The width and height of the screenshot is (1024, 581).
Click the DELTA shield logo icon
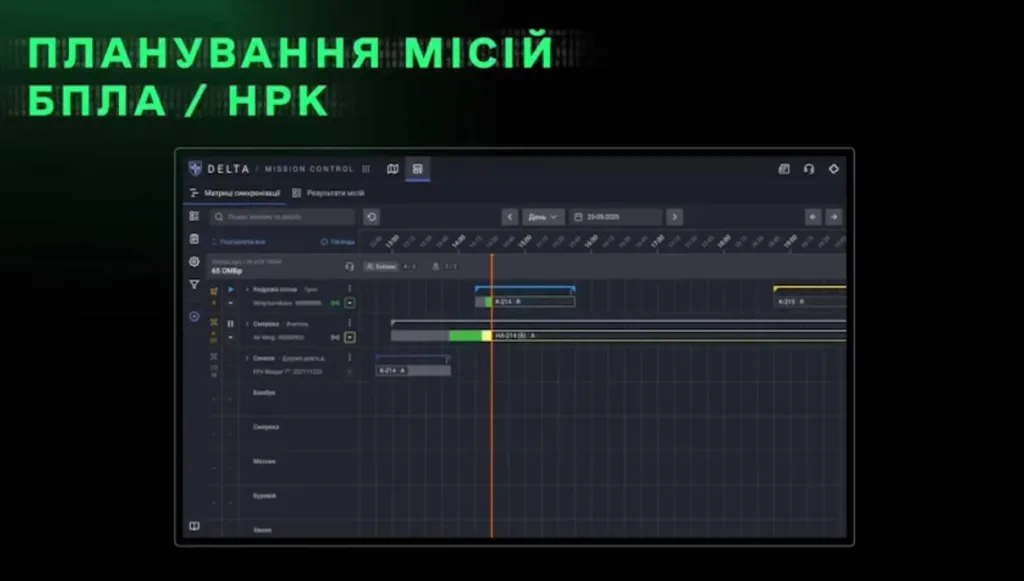[196, 169]
